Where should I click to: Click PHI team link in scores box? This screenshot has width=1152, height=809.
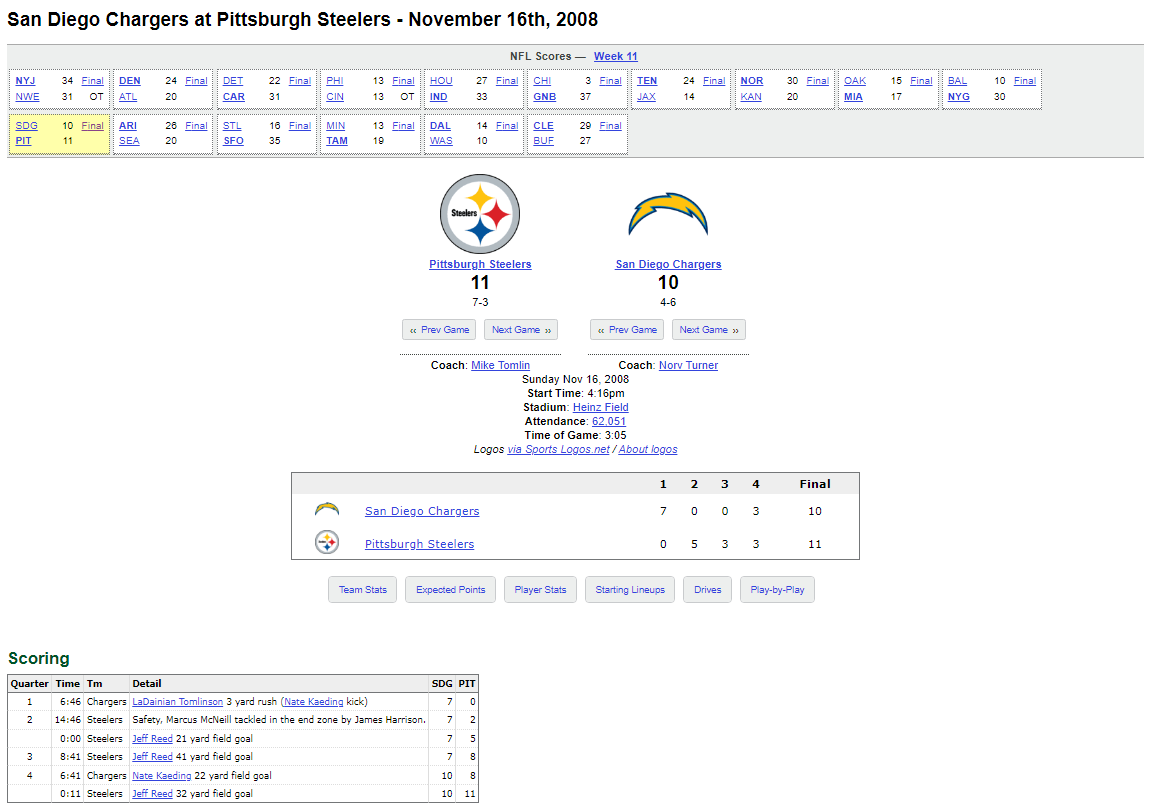(334, 81)
